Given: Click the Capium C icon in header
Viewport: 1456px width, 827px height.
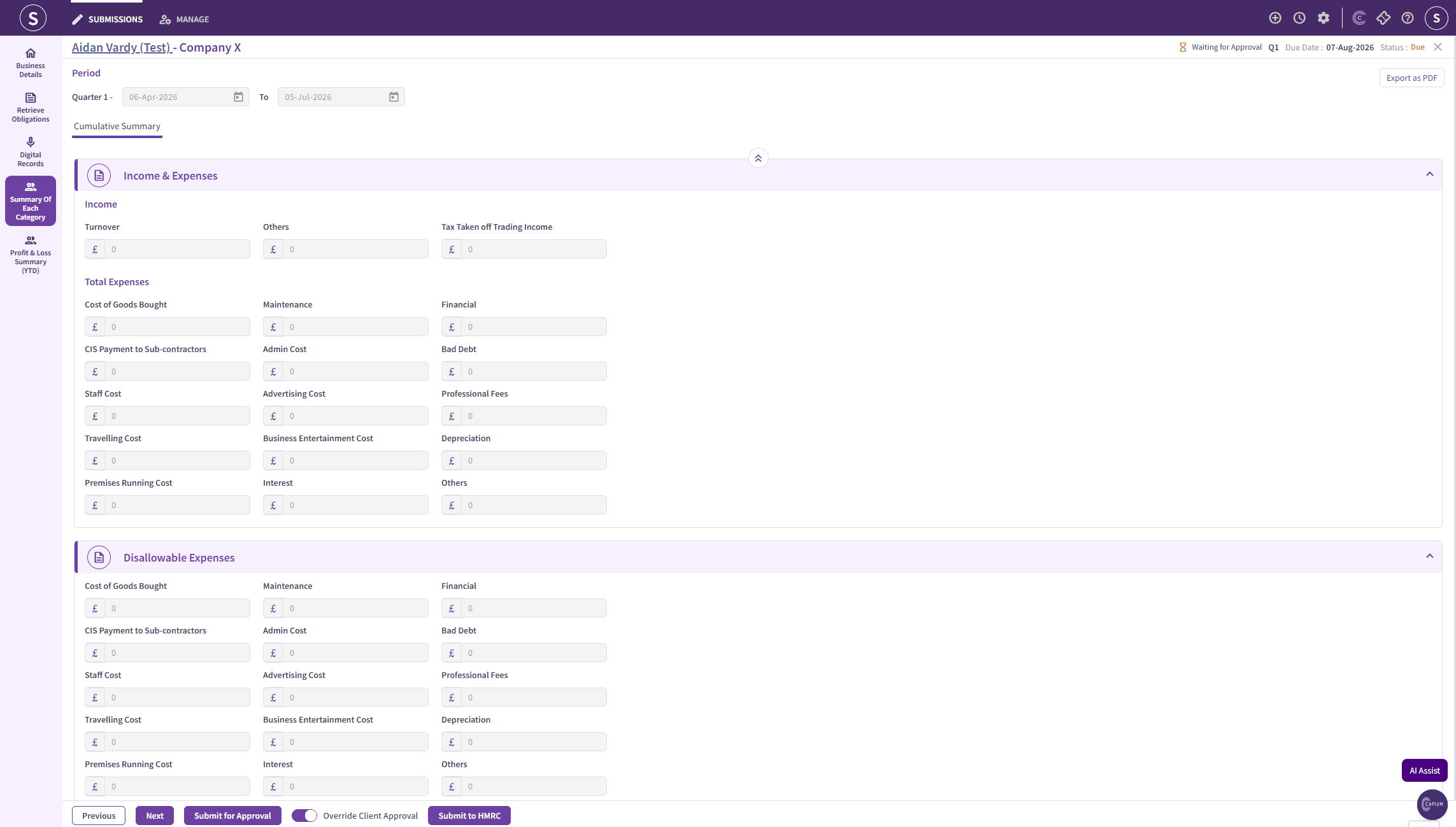Looking at the screenshot, I should [1359, 18].
